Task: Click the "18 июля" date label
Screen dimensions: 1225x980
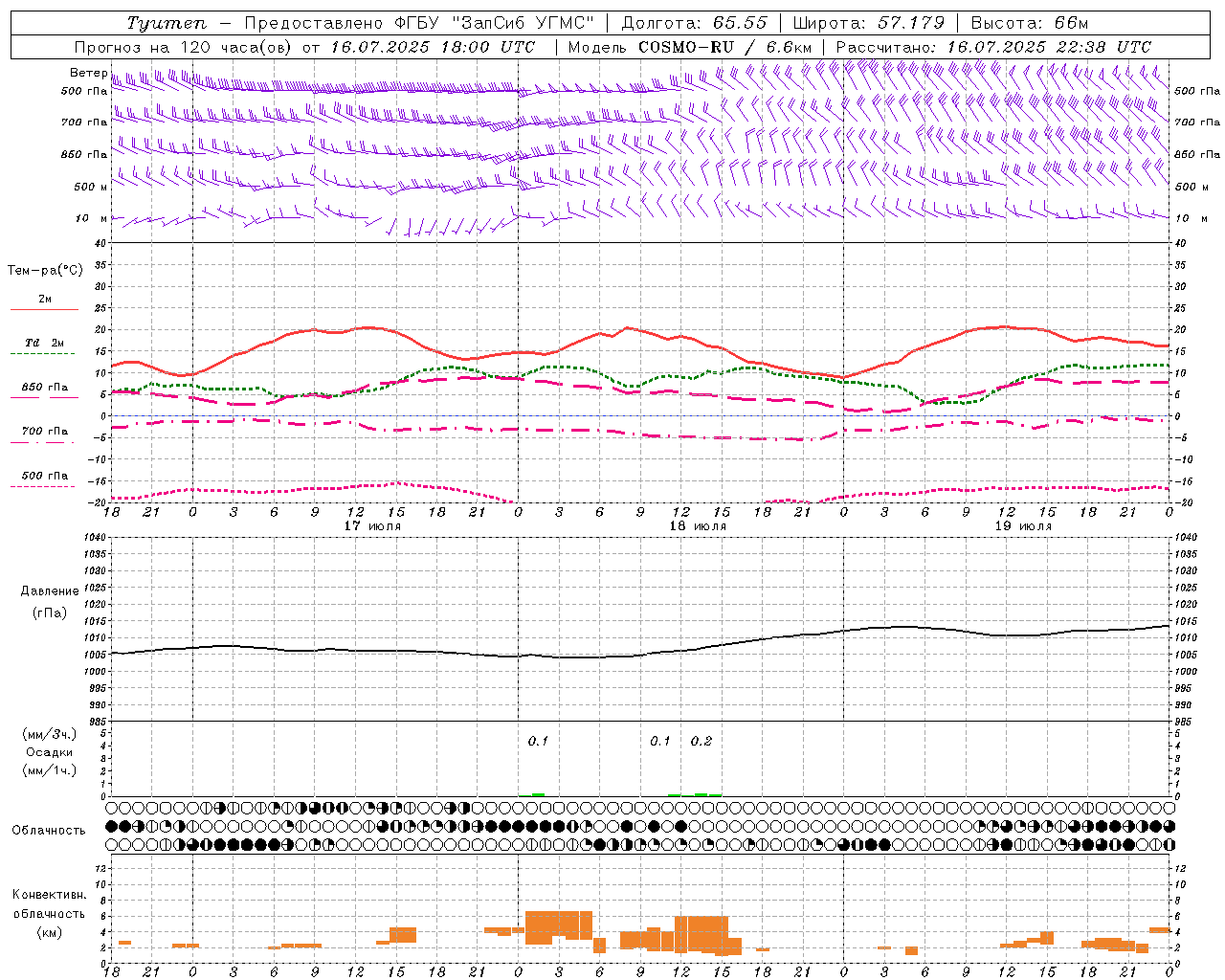Action: 698,526
